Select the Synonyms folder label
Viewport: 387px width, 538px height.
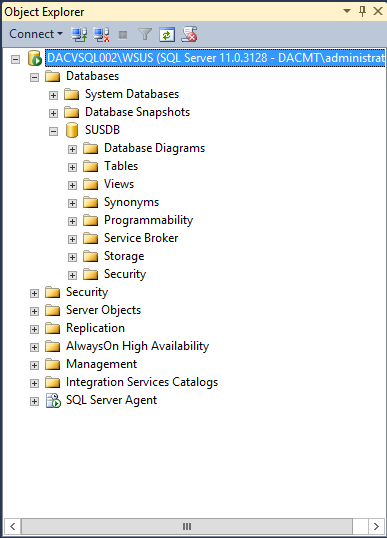click(x=131, y=202)
